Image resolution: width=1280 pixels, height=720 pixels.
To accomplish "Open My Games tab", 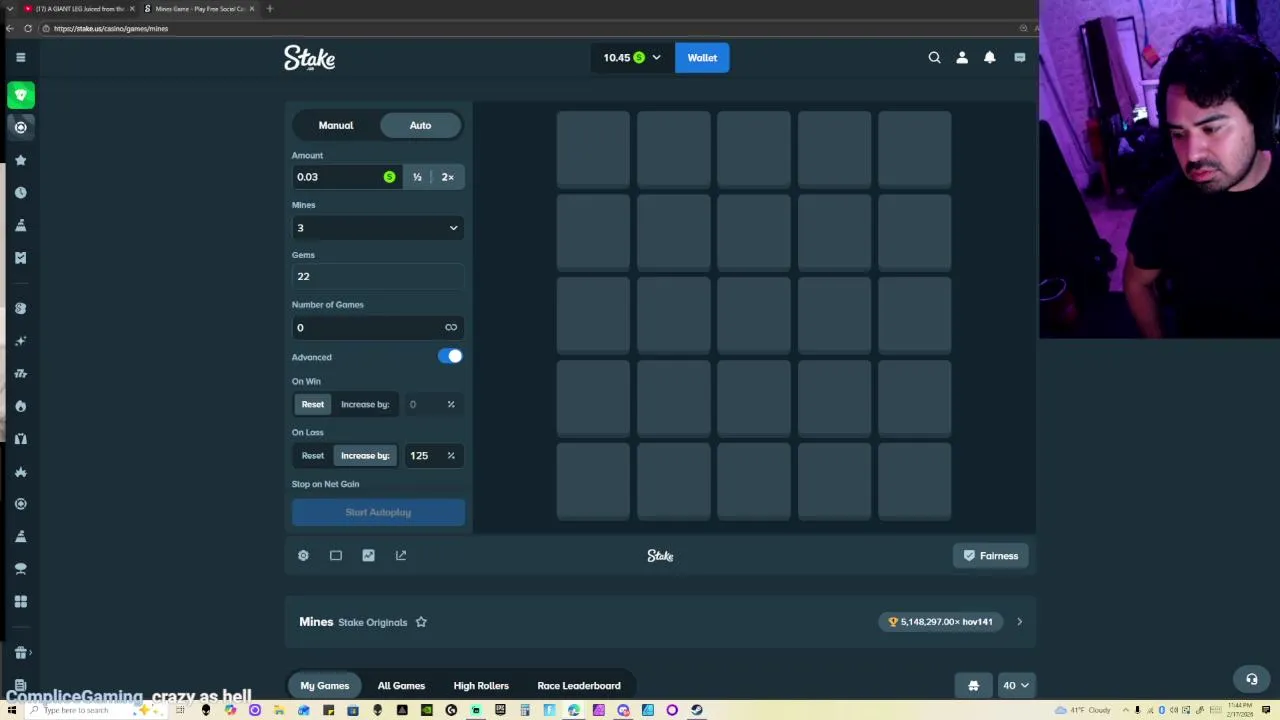I will tap(325, 686).
